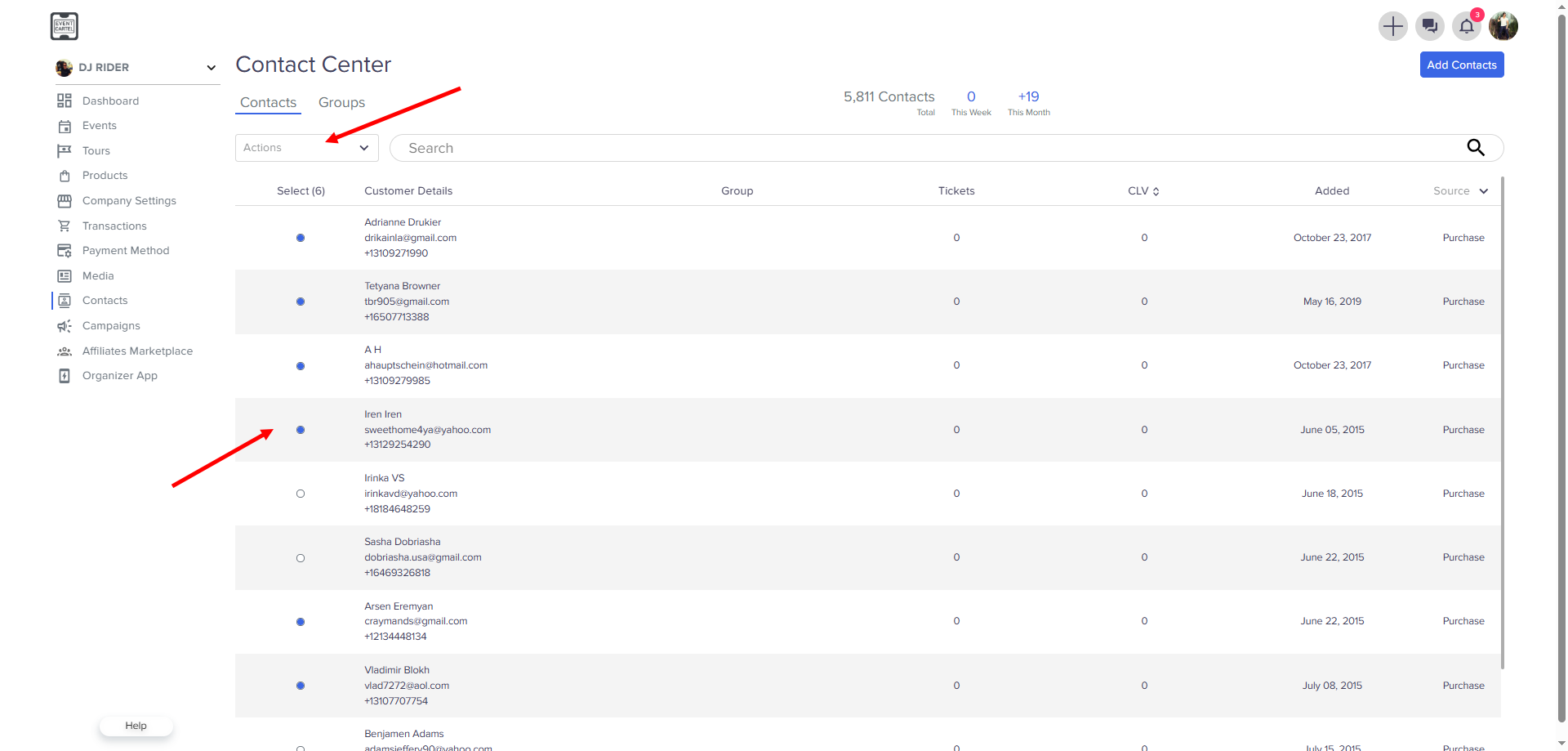Image resolution: width=1568 pixels, height=751 pixels.
Task: Open the Dashboard sidebar icon
Action: point(65,101)
